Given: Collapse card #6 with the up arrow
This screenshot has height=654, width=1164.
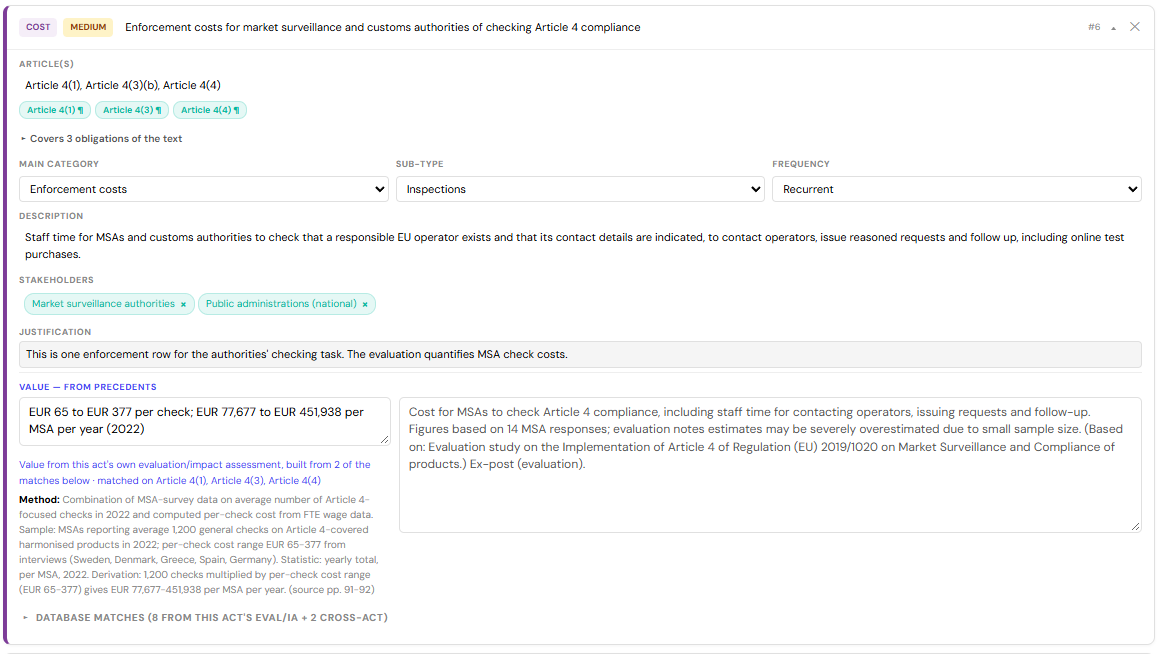Looking at the screenshot, I should [1114, 28].
